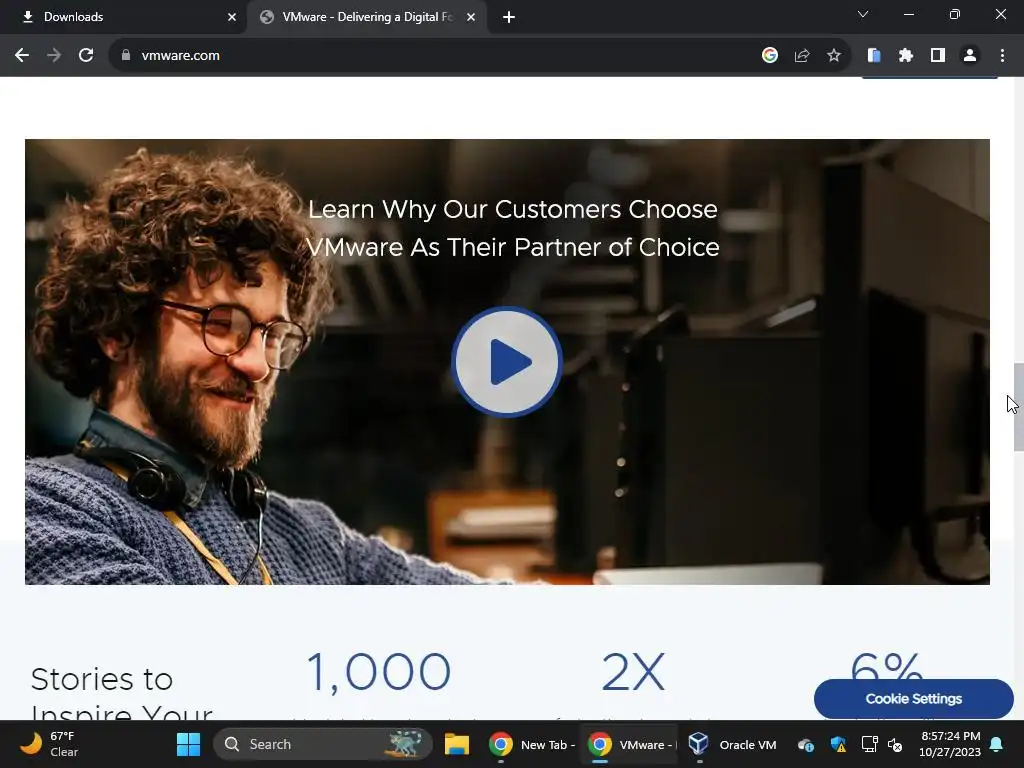Go back using the browser back arrow
The height and width of the screenshot is (768, 1024).
coord(22,56)
